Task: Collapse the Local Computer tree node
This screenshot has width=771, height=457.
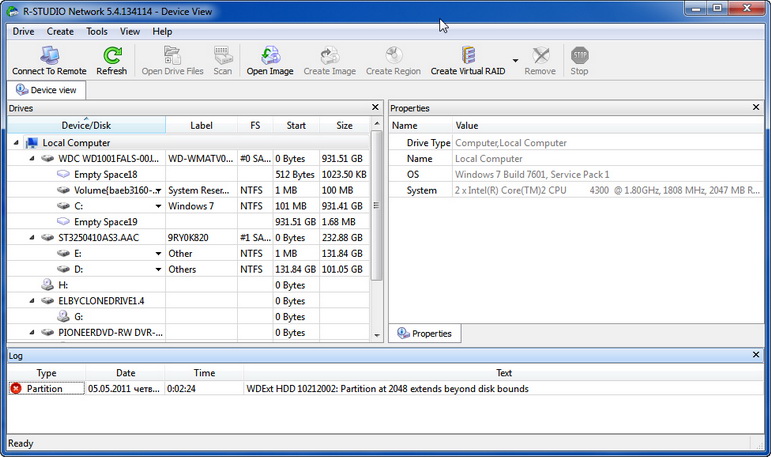Action: click(17, 143)
